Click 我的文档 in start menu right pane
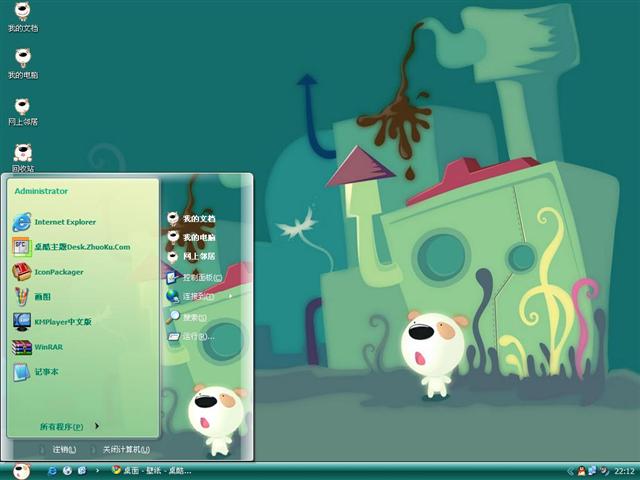Screen dimensions: 640x480 [x=191, y=218]
